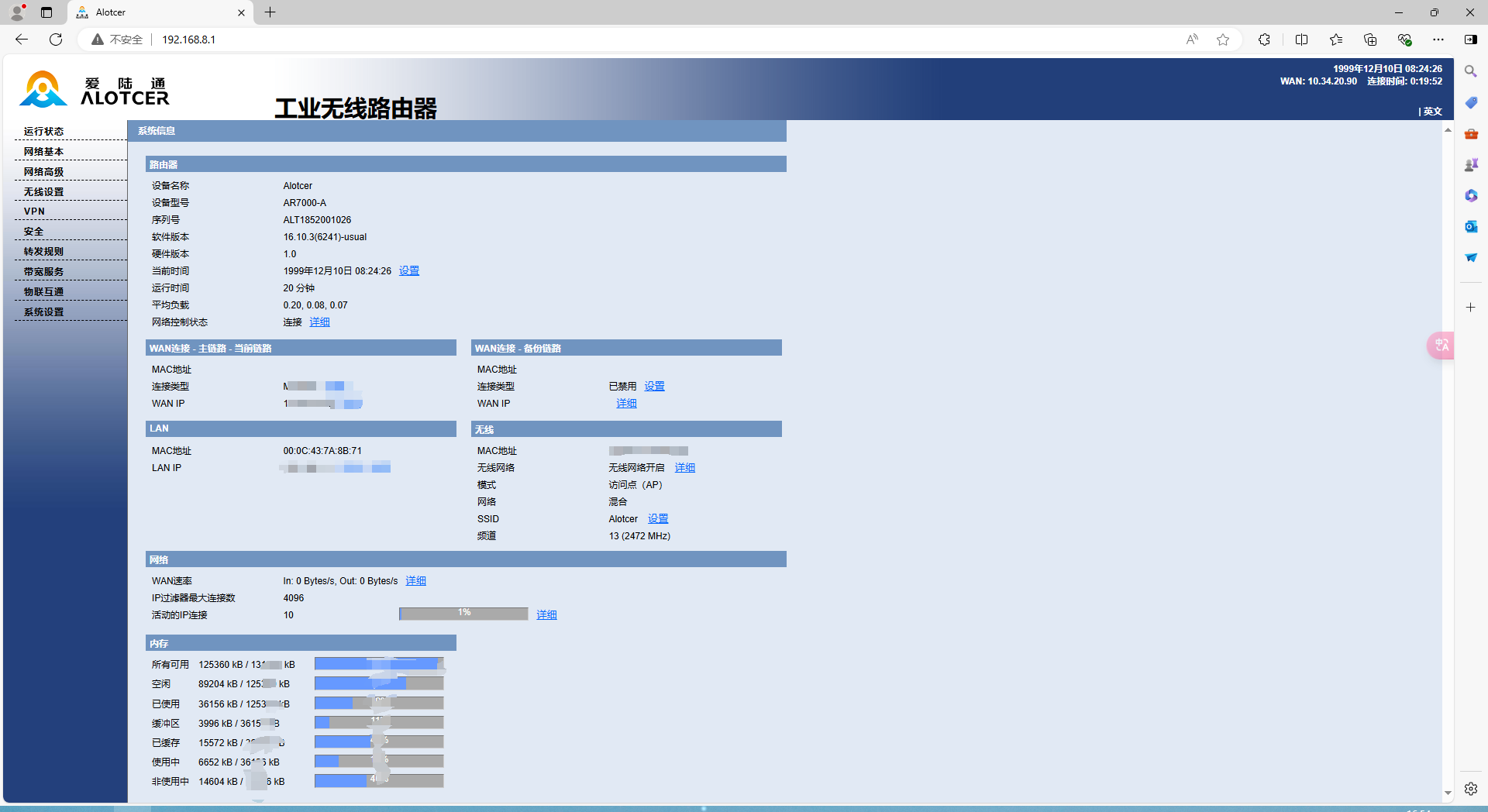This screenshot has height=812, width=1488.
Task: Click the floating translate icon
Action: click(x=1441, y=346)
